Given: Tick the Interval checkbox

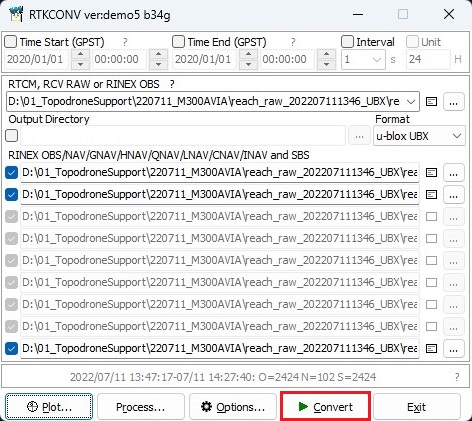Looking at the screenshot, I should coord(347,42).
